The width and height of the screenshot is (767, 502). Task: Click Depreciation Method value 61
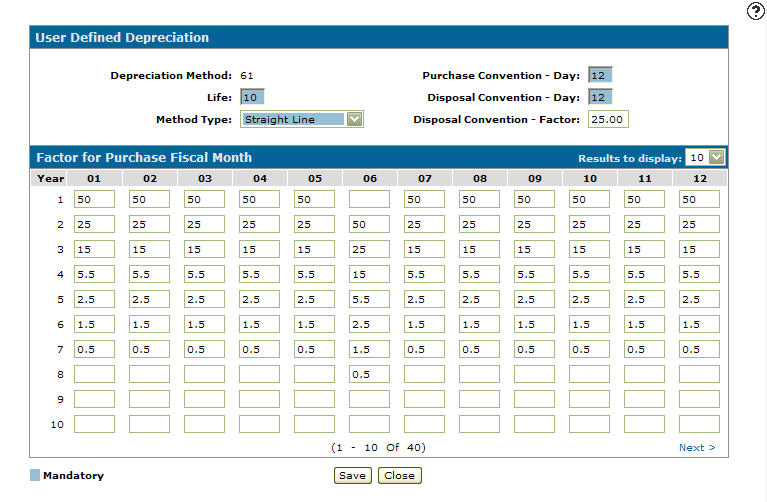coord(247,75)
